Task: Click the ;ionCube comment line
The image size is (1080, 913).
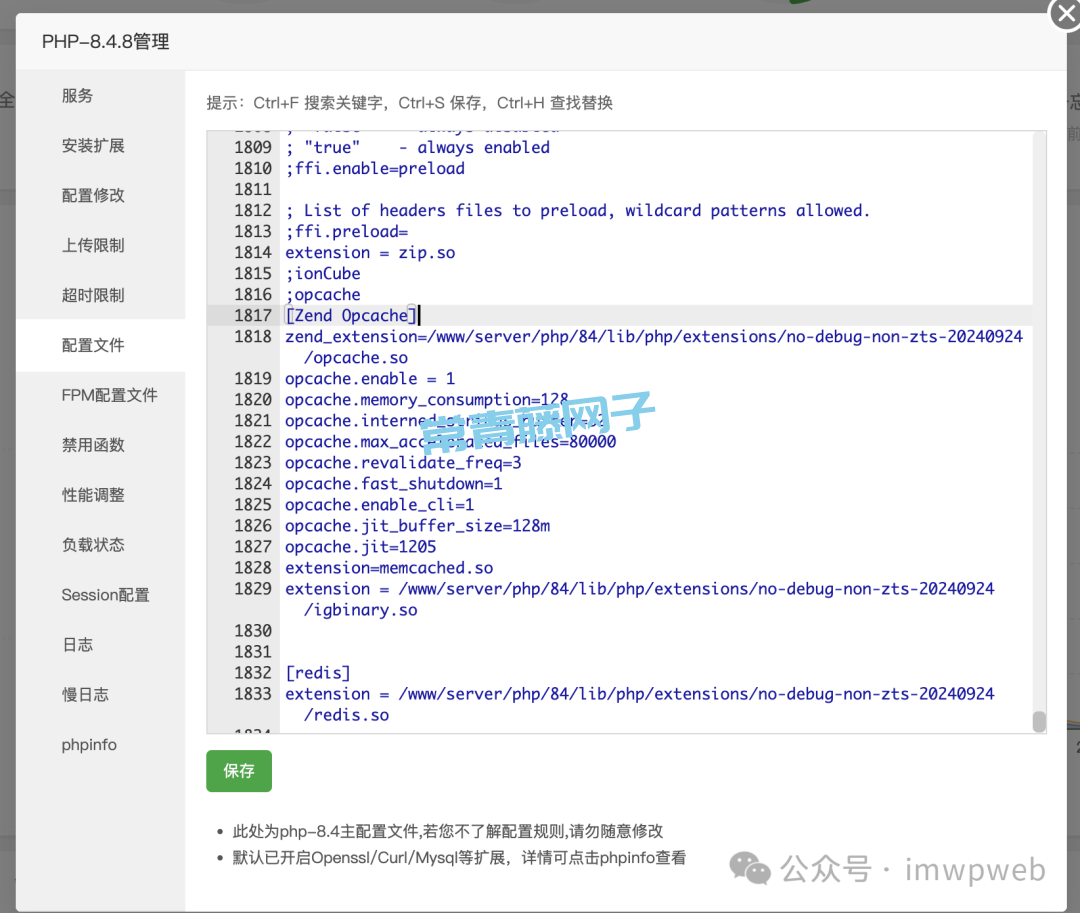Action: pyautogui.click(x=323, y=273)
